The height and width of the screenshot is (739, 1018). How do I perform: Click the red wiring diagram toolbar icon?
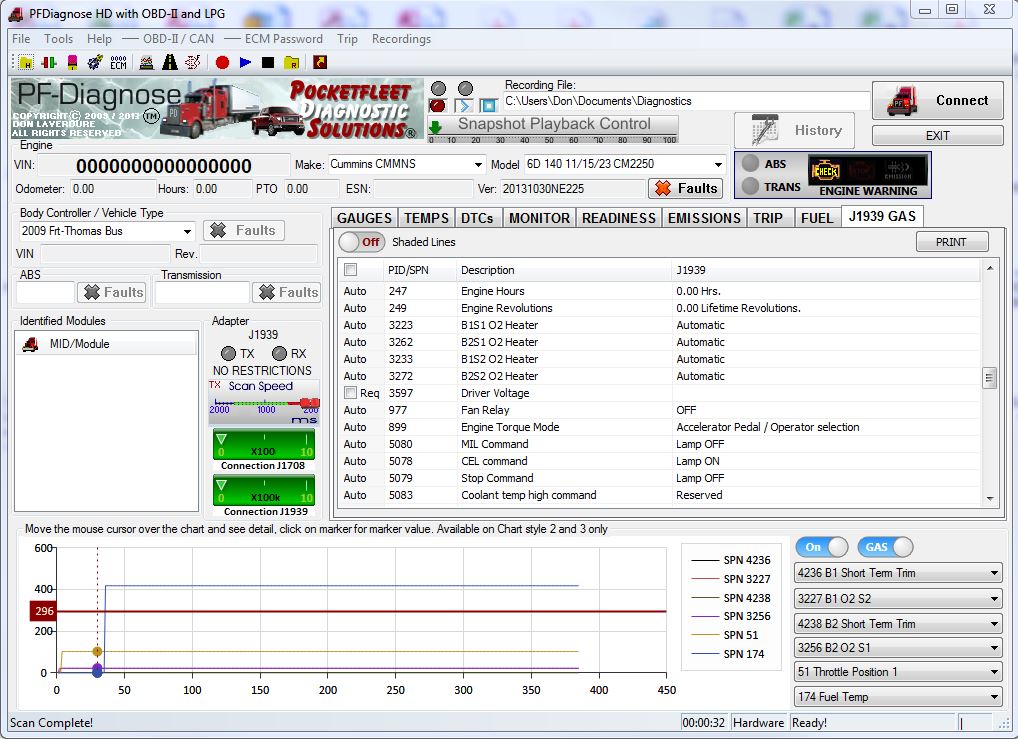193,62
